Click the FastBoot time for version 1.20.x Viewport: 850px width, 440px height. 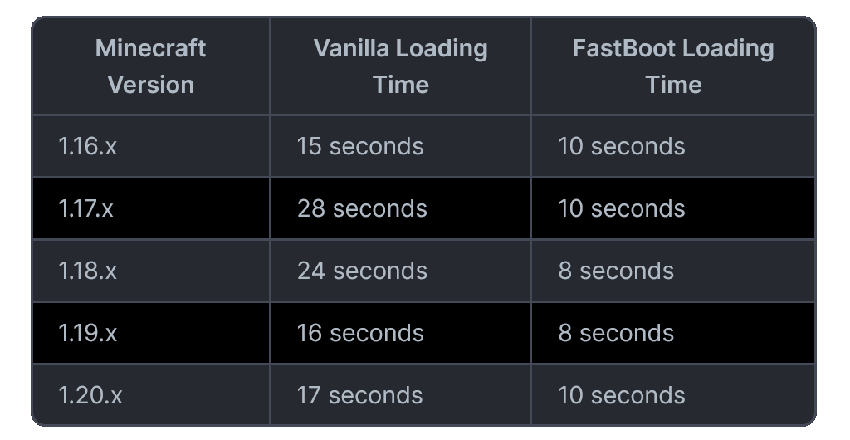(621, 395)
